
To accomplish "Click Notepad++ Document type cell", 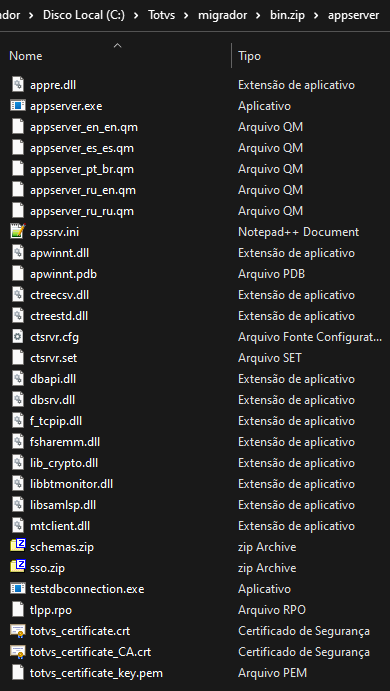I will [x=298, y=232].
